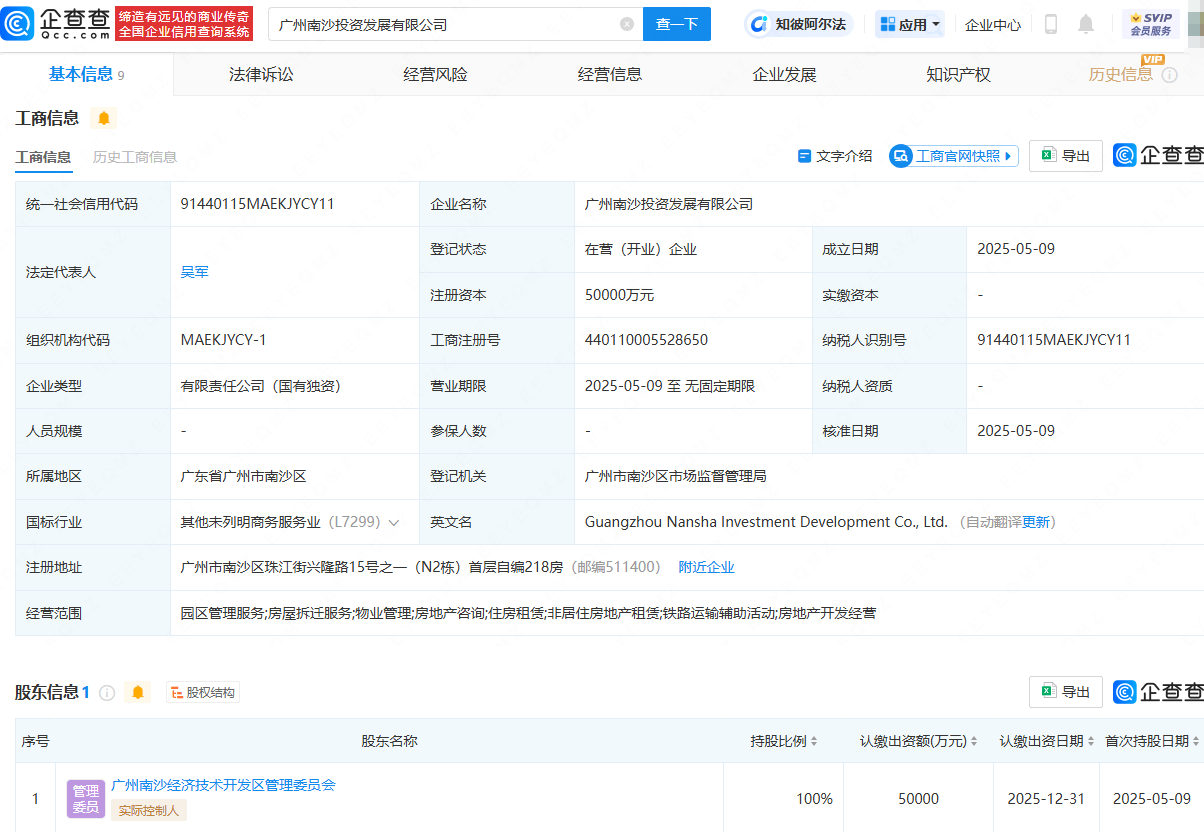Sort by 持股比例 column arrows
Image resolution: width=1204 pixels, height=832 pixels.
(814, 741)
